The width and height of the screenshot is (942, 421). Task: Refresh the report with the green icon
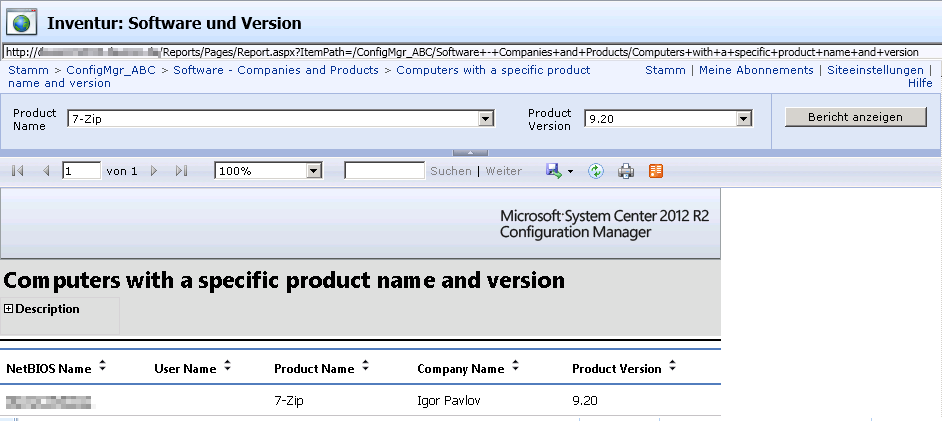tap(596, 171)
